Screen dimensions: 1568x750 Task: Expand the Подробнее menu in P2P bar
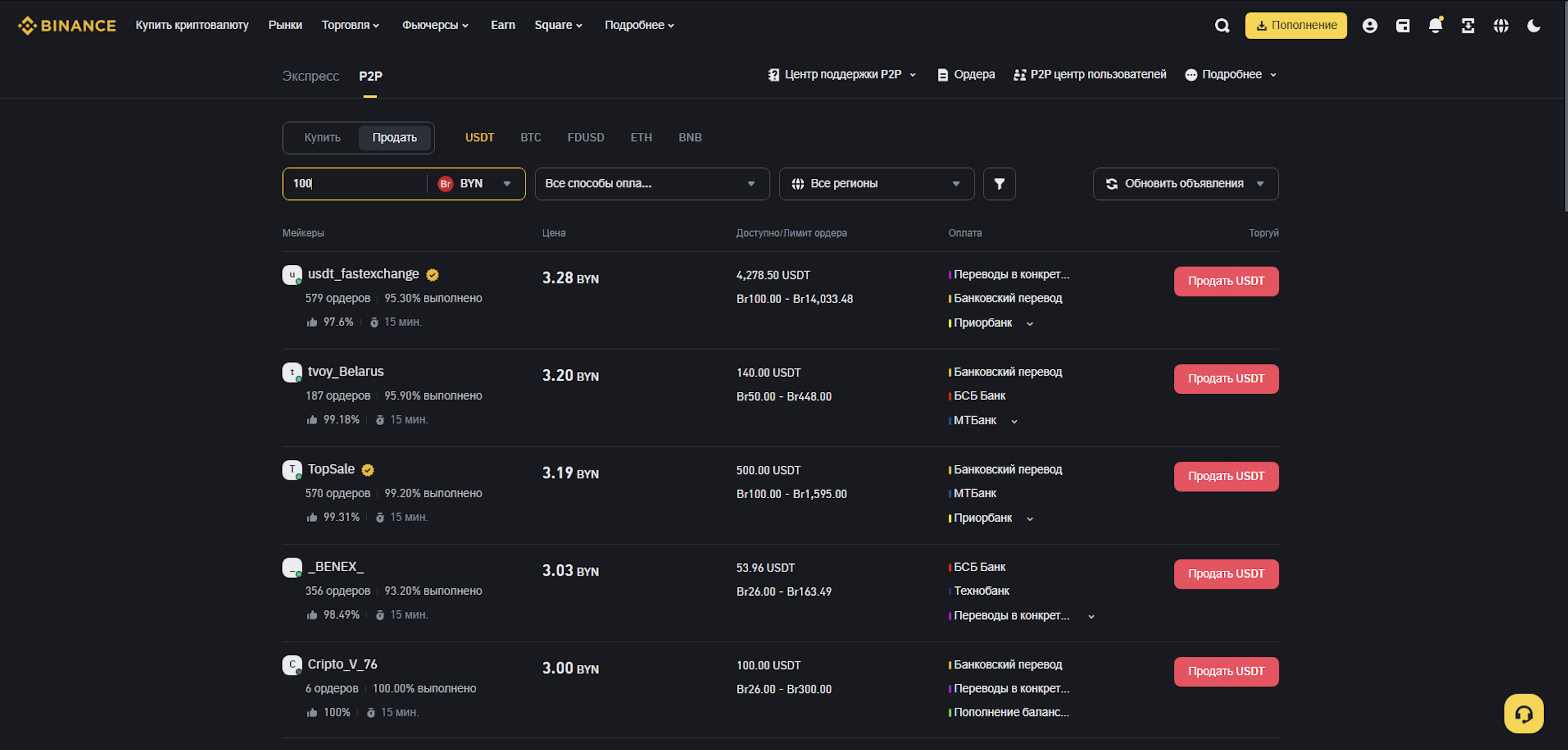[1231, 74]
